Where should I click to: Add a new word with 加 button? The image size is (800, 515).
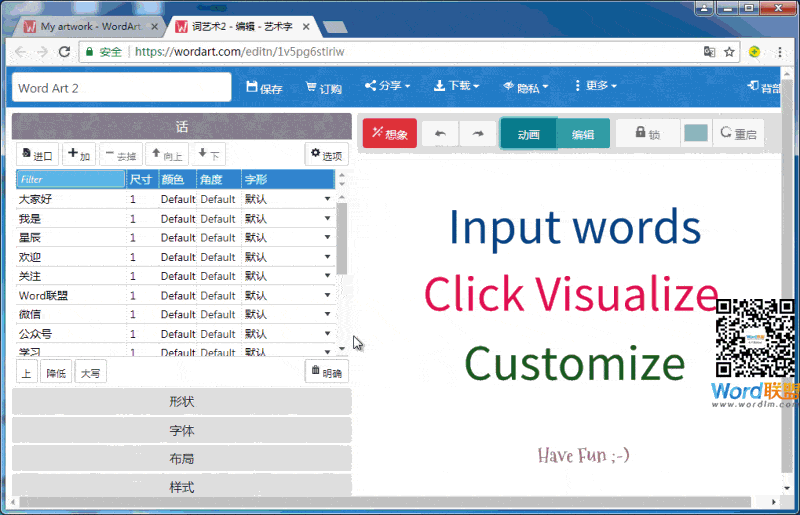(79, 155)
